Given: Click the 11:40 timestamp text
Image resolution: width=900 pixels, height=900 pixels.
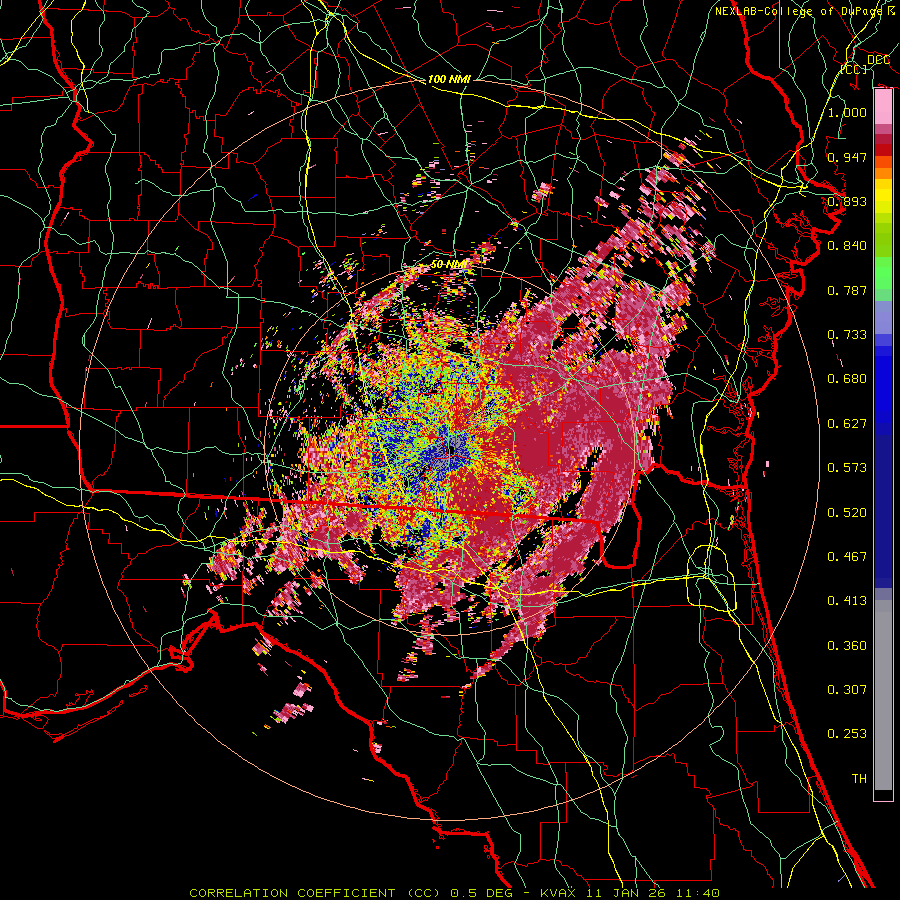Looking at the screenshot, I should pos(697,893).
